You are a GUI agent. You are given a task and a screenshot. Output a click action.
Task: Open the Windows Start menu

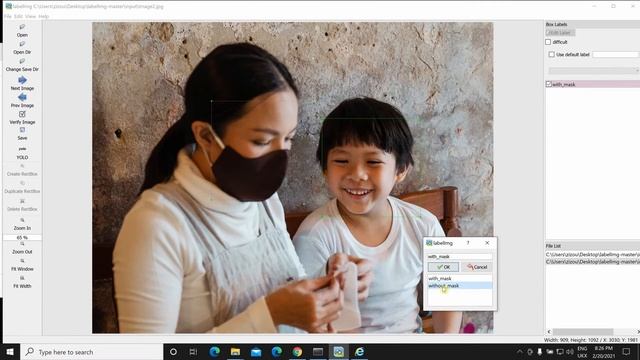click(x=10, y=352)
